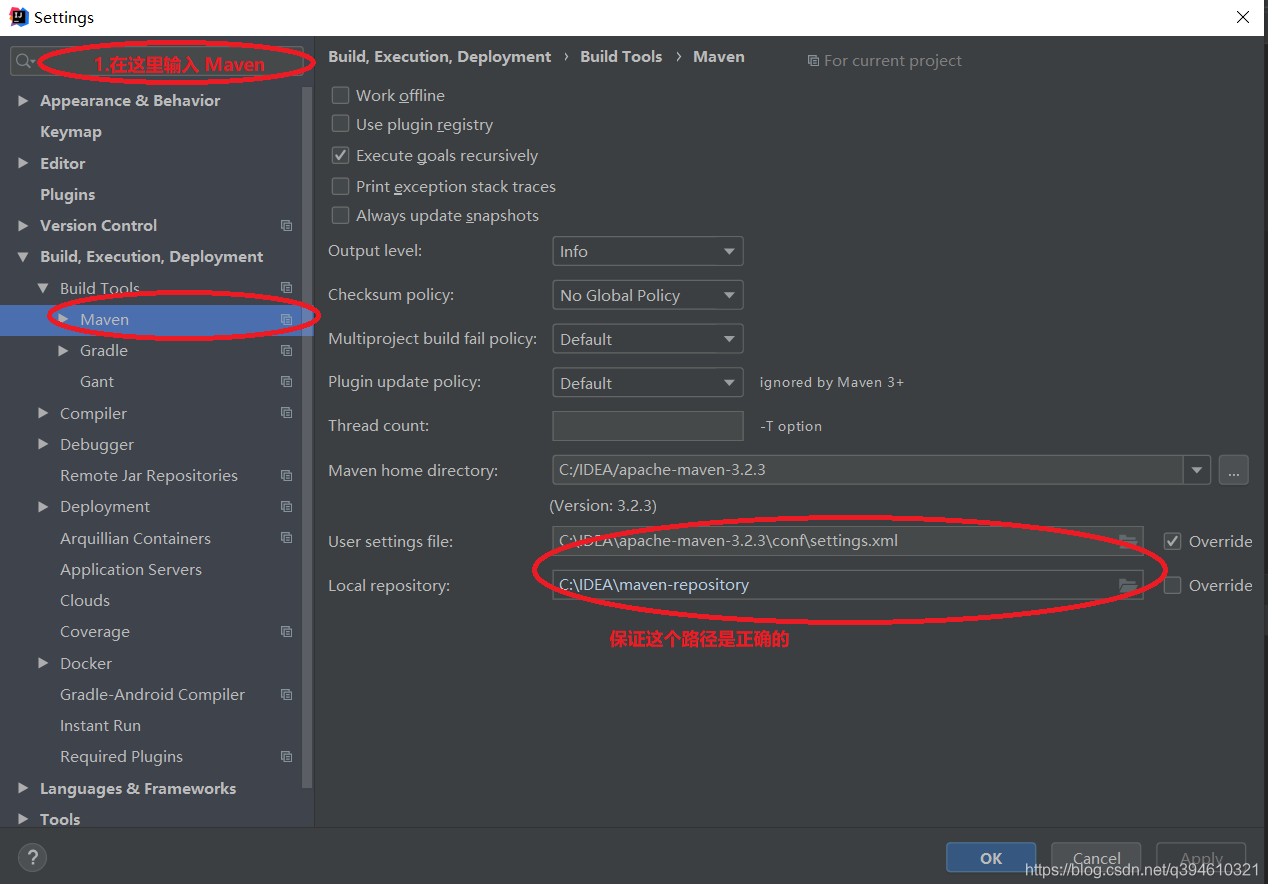The height and width of the screenshot is (889, 1268).
Task: Enable Work offline checkbox
Action: (340, 95)
